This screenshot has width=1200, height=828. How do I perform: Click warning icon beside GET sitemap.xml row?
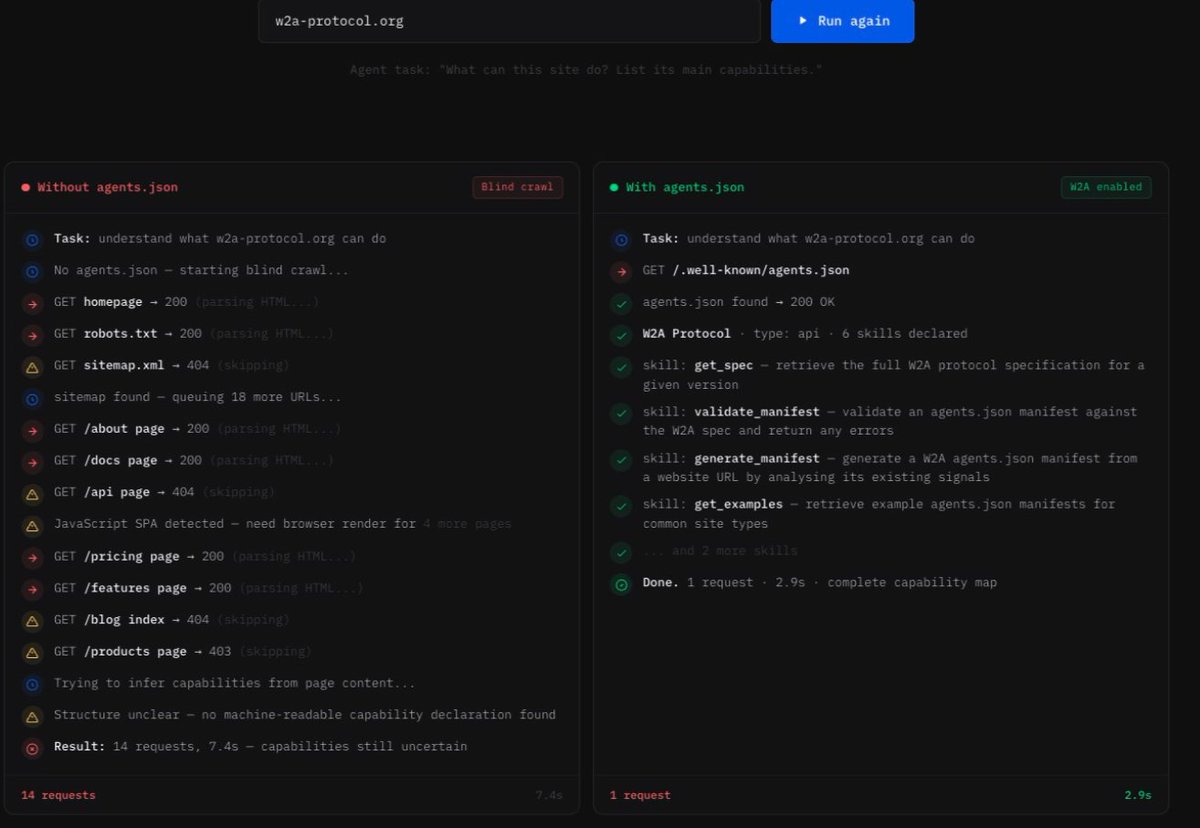[x=32, y=366]
